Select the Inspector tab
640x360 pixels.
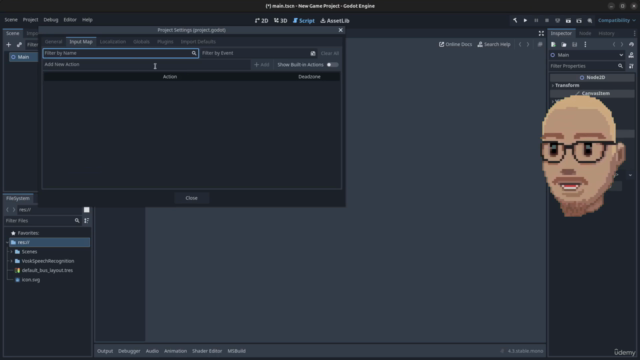tap(561, 33)
